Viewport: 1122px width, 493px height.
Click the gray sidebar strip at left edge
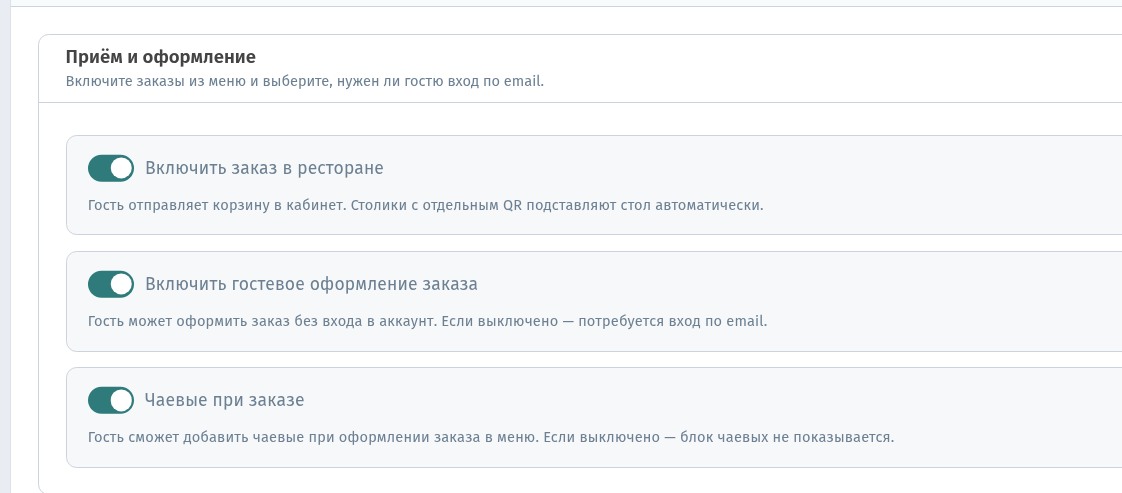coord(5,246)
